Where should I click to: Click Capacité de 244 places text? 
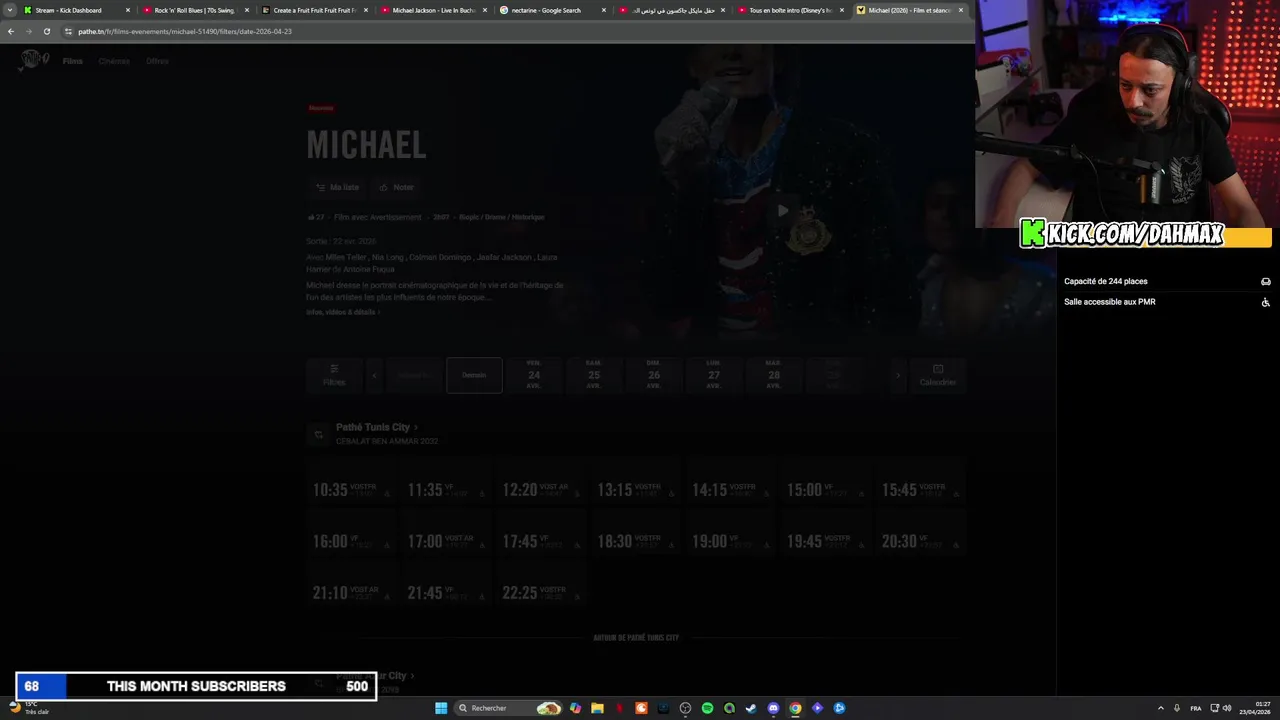pos(1105,281)
